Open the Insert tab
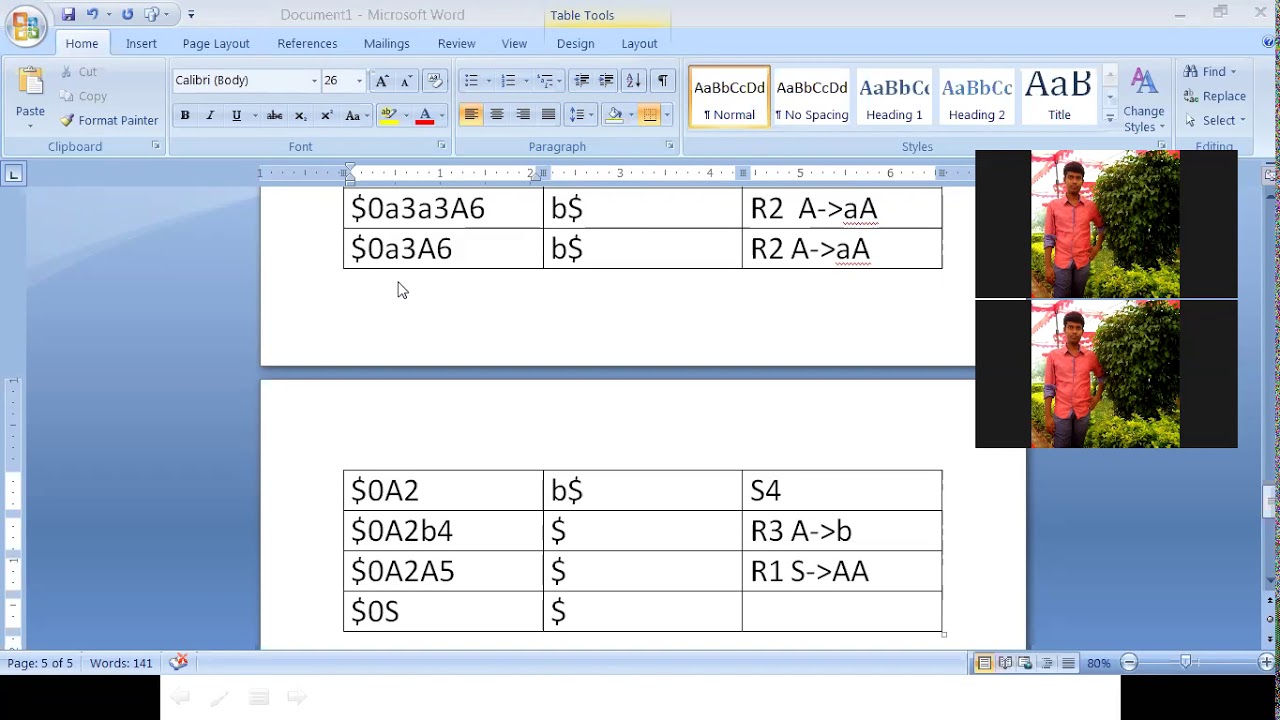 click(141, 43)
